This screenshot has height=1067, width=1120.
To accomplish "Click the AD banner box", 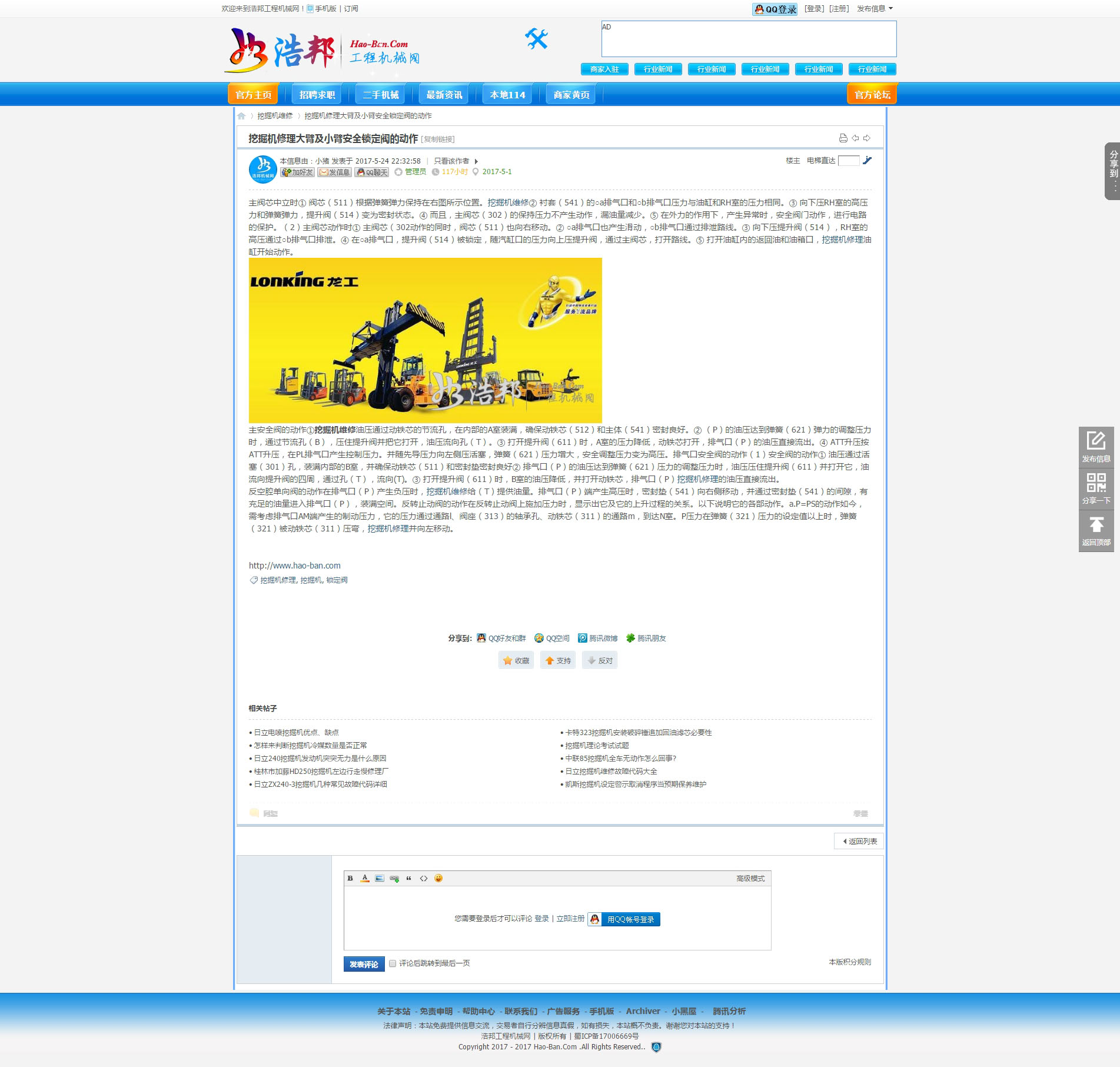I will (x=749, y=39).
